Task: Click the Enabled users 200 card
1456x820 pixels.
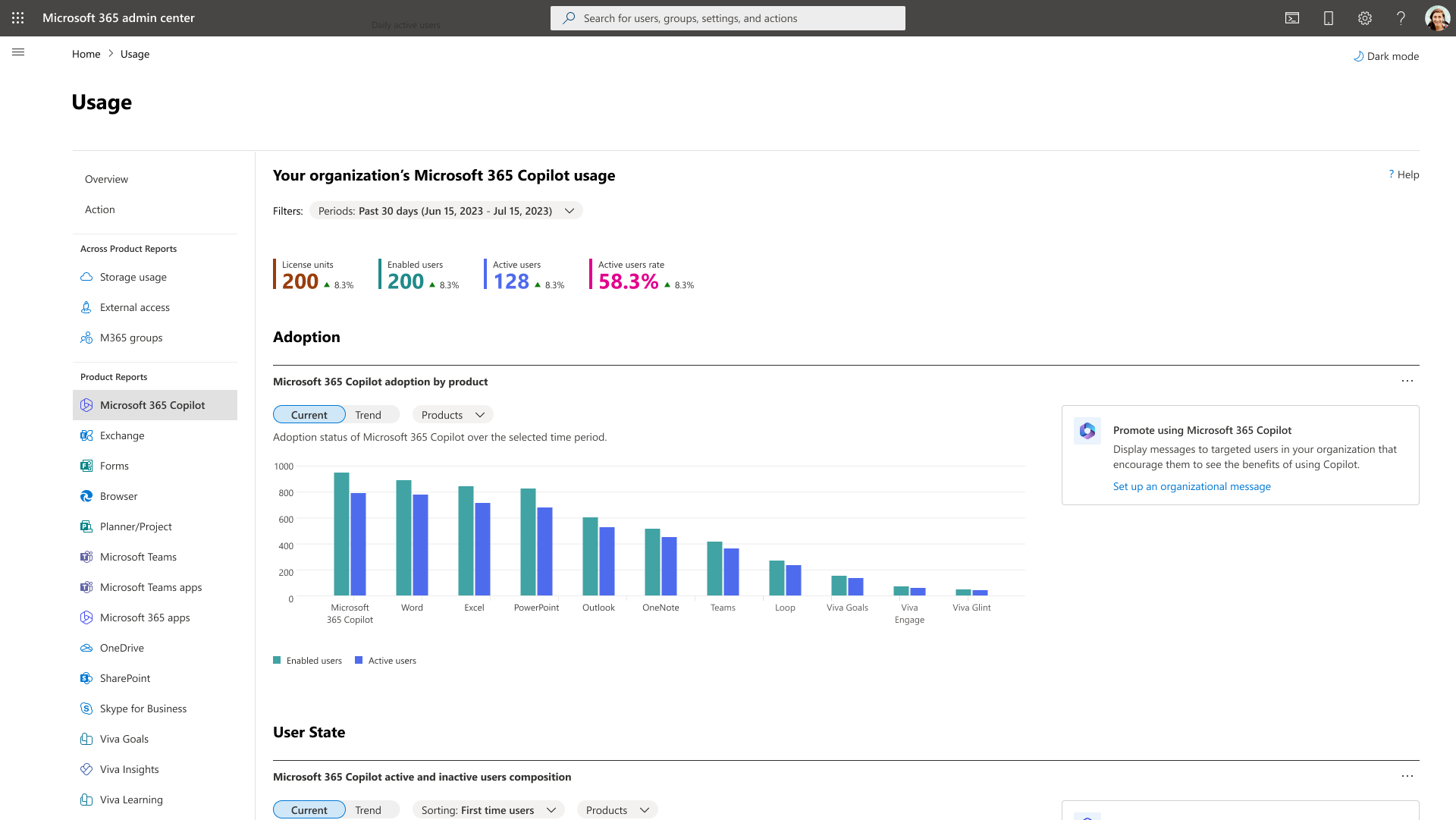Action: [x=419, y=275]
